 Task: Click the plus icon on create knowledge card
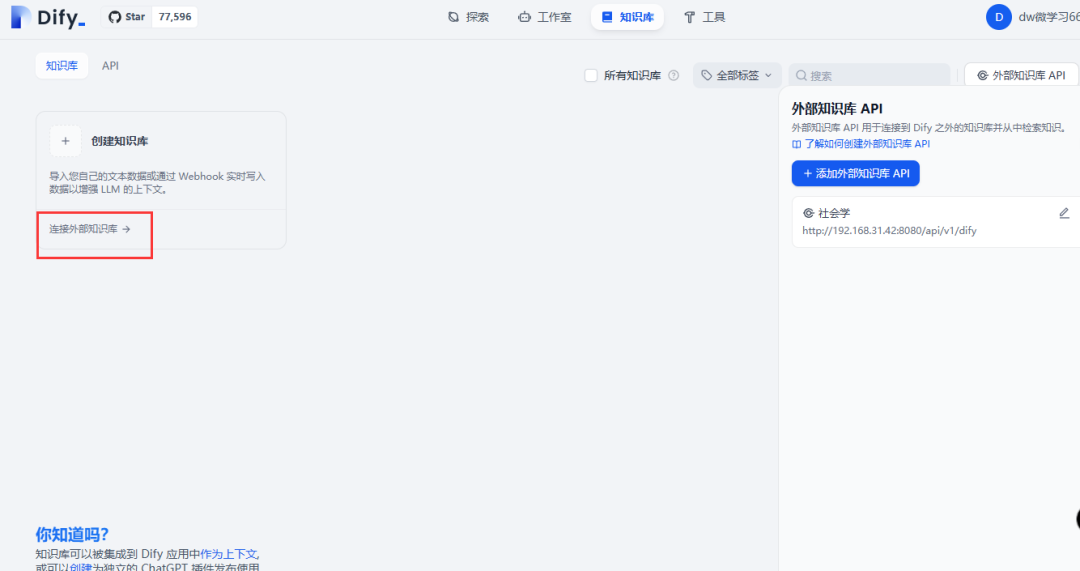click(65, 141)
